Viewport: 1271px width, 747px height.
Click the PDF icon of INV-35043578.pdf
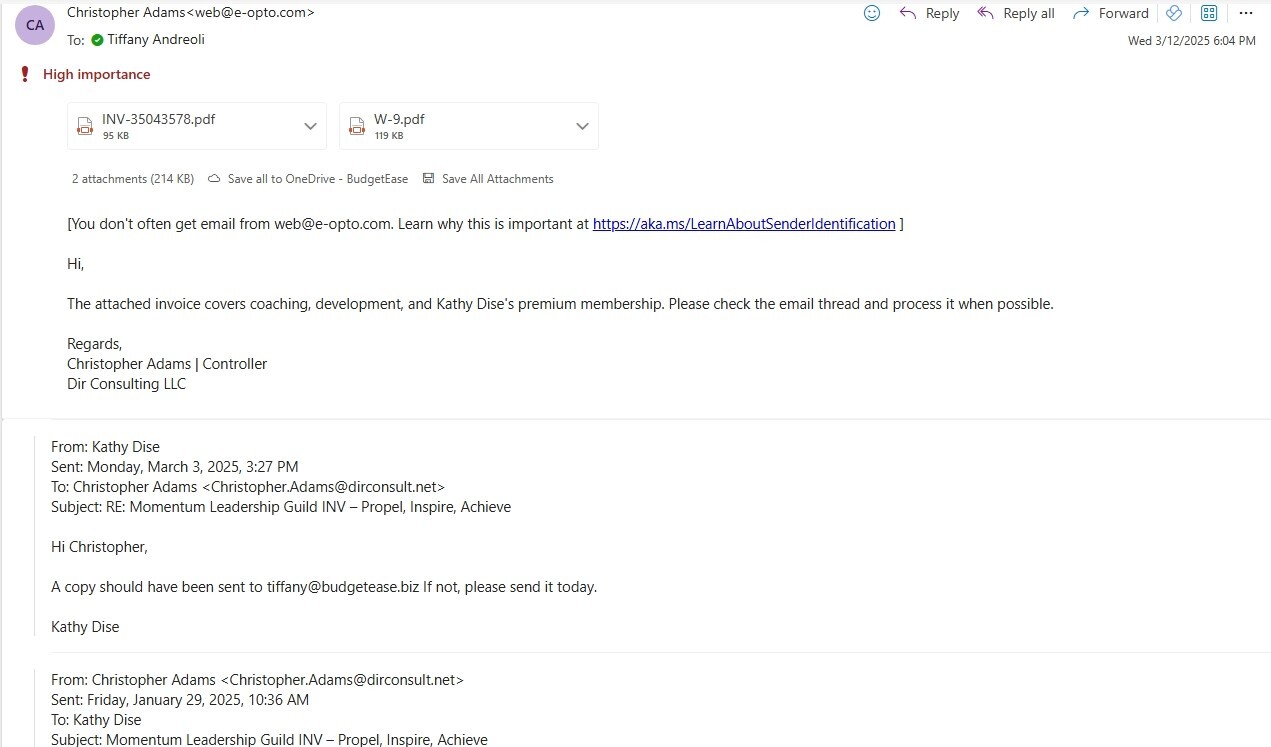point(85,126)
